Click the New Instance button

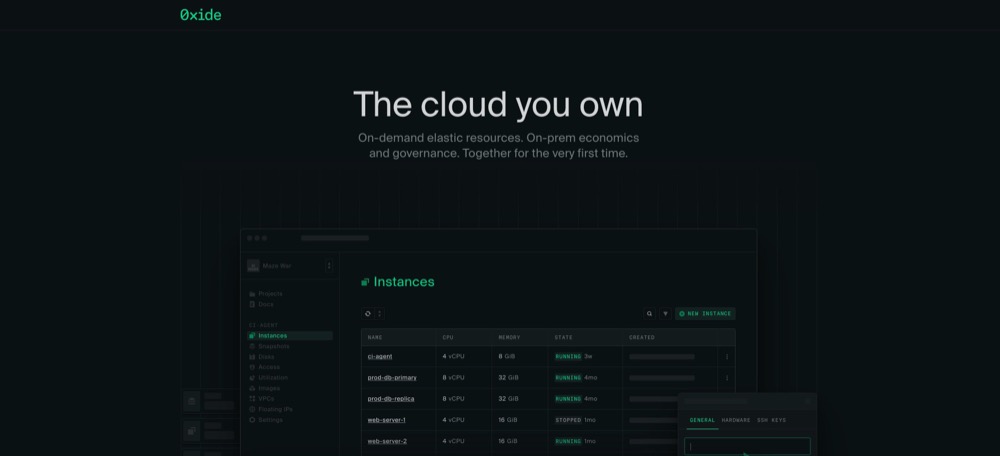tap(705, 313)
